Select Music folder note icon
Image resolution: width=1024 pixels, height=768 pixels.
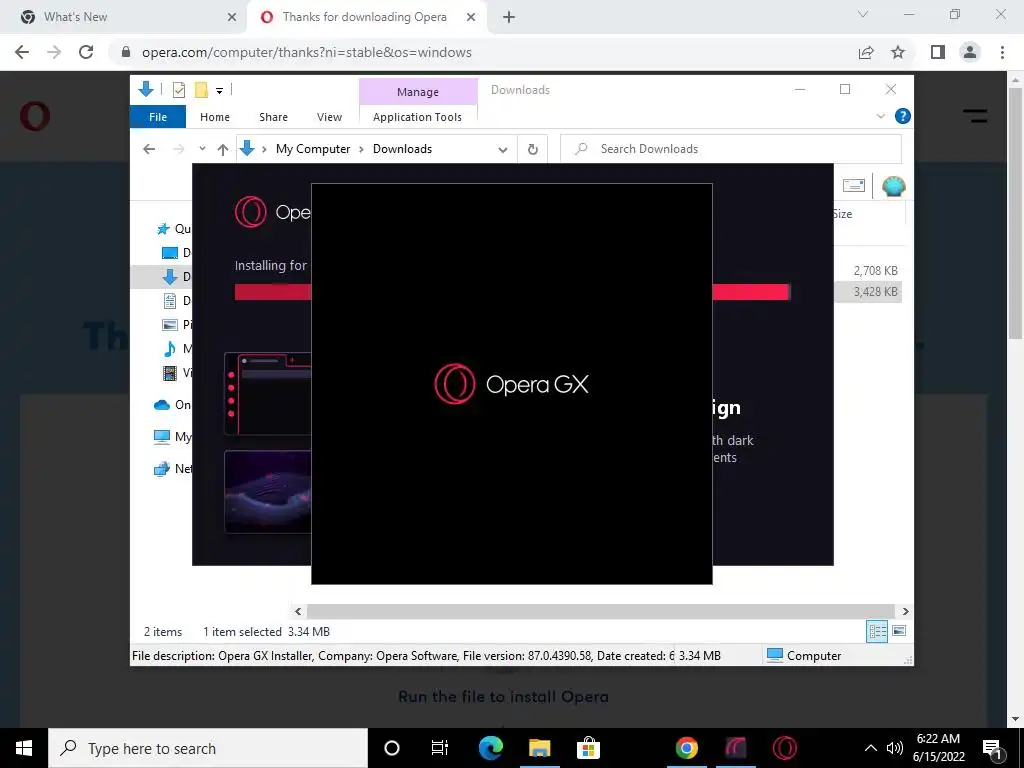point(170,348)
